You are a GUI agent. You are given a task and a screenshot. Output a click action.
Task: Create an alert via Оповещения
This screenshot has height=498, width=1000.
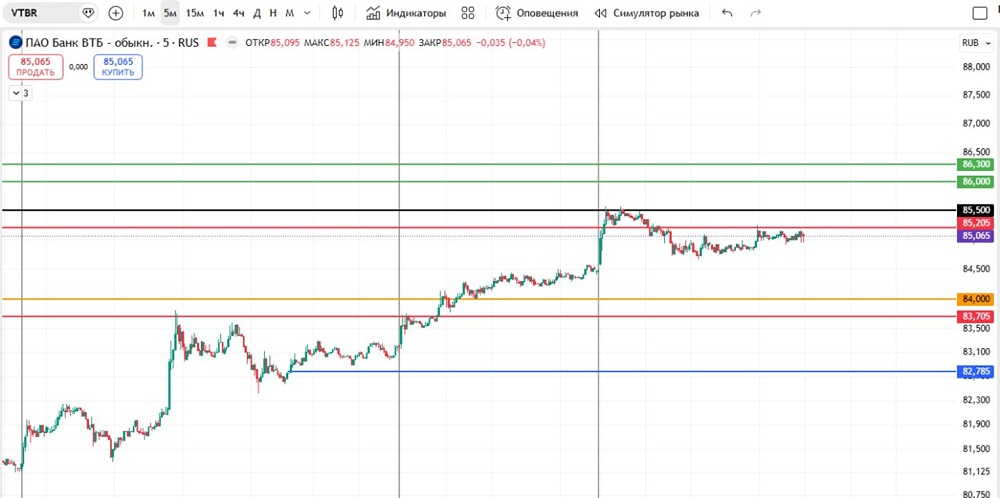point(537,13)
